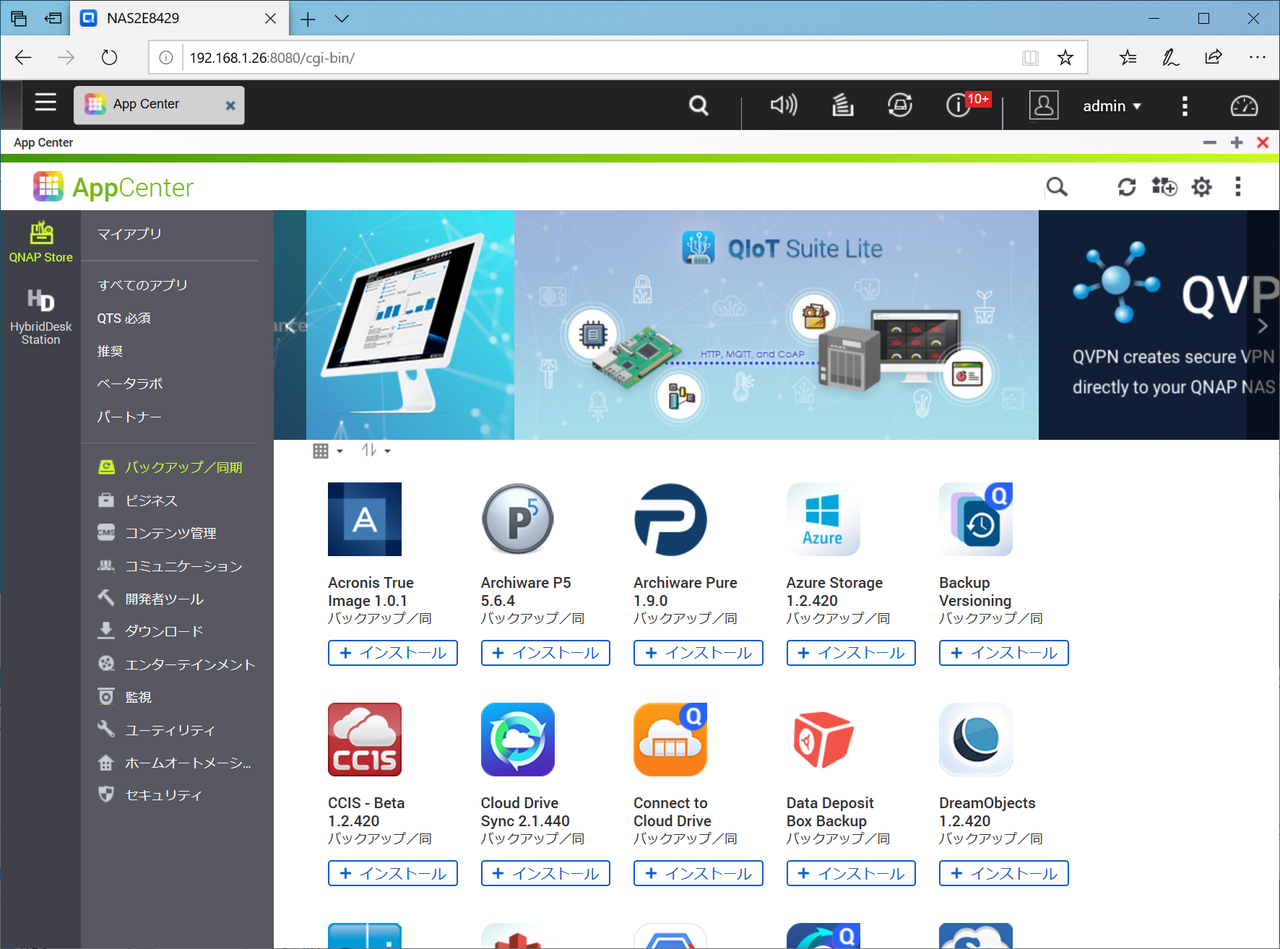Switch to the App Center taskbar tab
Screen dimensions: 1280x949
[x=159, y=104]
